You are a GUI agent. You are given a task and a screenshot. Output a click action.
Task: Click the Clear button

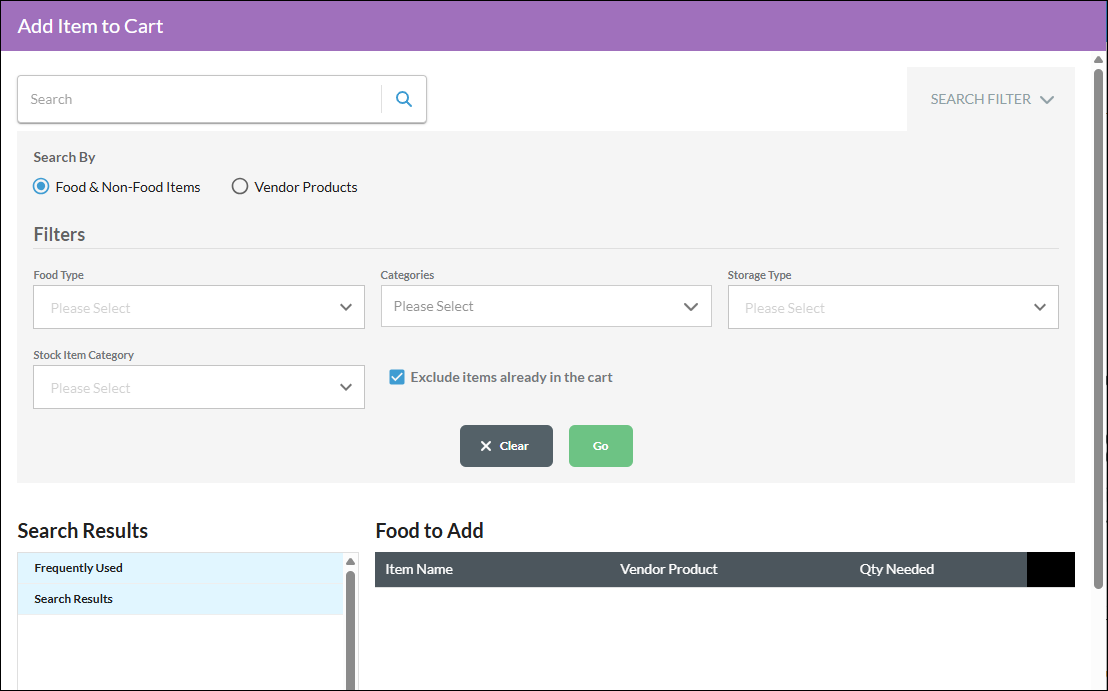point(506,446)
